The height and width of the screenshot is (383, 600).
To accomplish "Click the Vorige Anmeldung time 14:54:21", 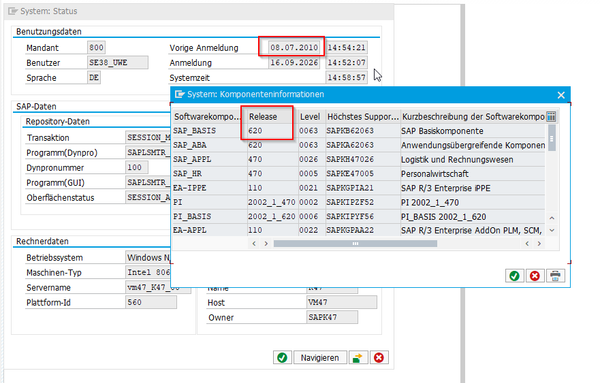I will [347, 47].
